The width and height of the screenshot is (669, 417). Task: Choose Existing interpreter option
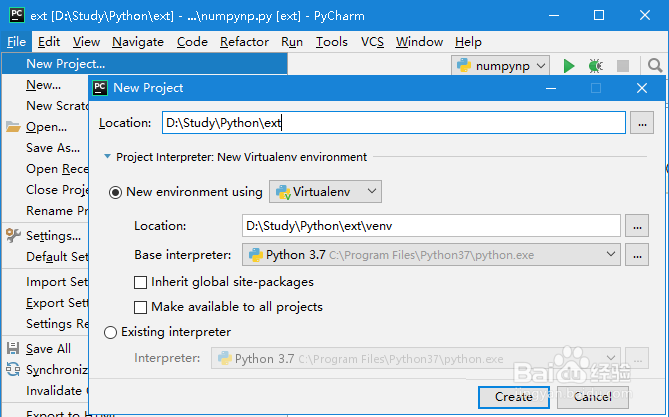click(x=111, y=332)
